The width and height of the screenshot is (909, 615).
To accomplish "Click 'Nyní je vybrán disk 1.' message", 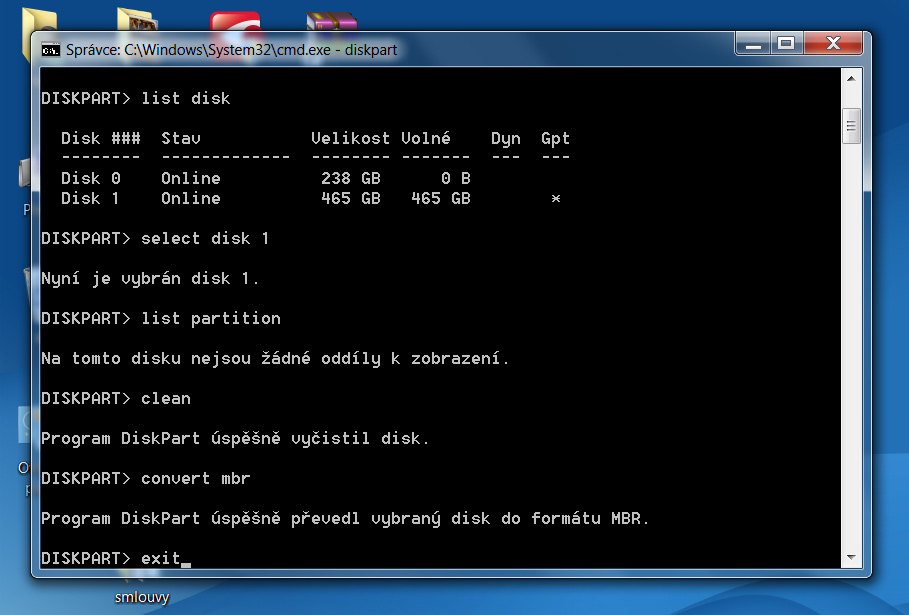I will tap(150, 279).
